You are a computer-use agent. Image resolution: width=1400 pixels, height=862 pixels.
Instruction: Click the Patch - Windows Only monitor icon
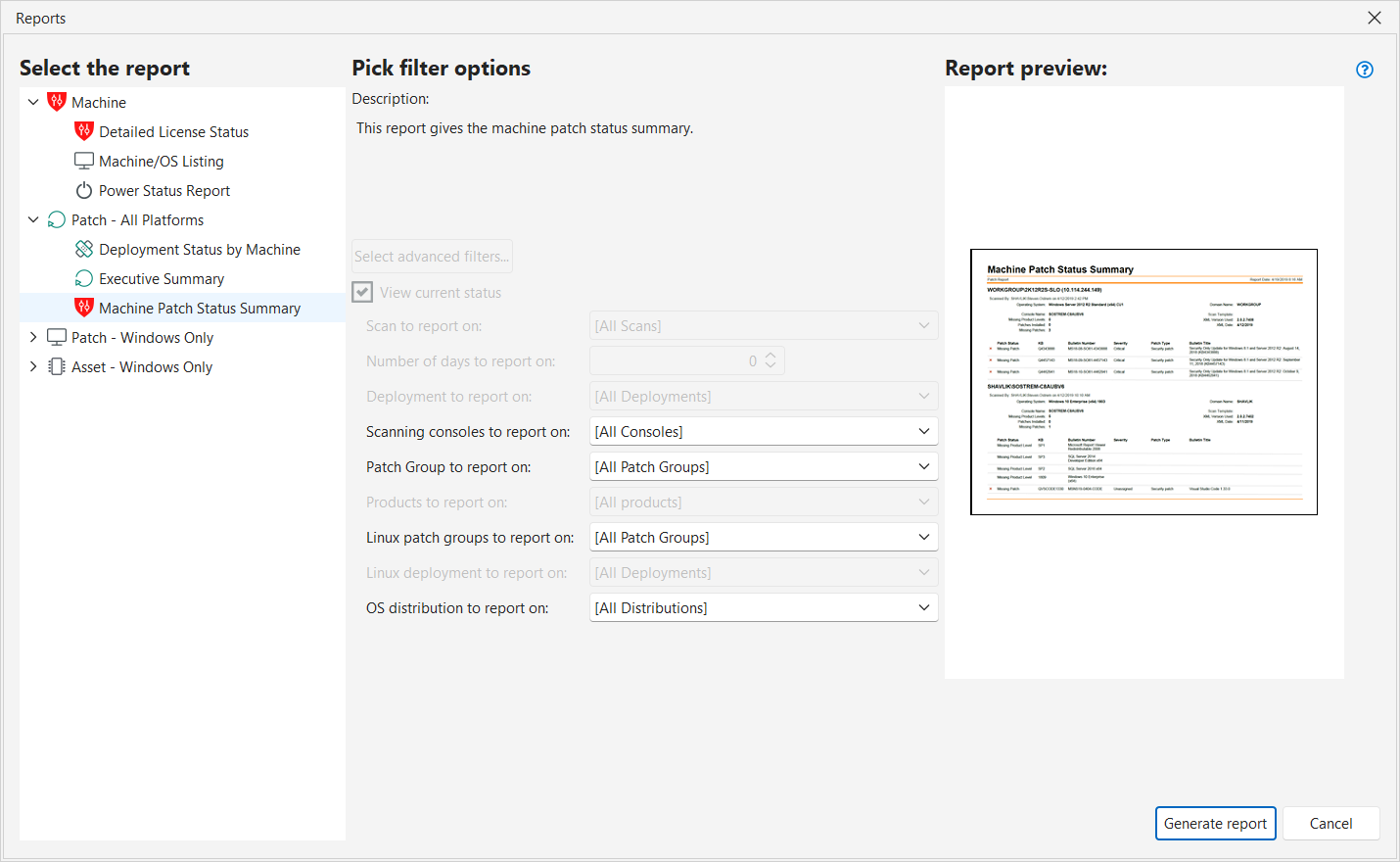(57, 337)
